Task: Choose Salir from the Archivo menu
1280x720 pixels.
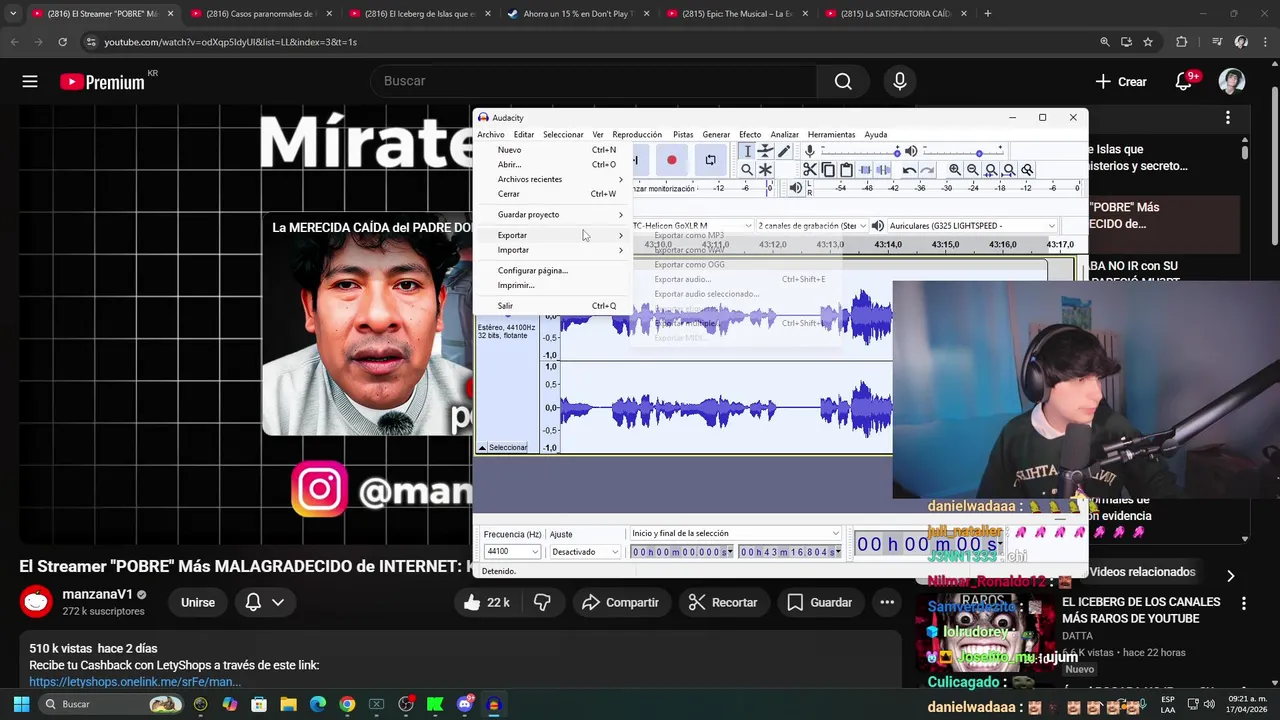Action: click(554, 306)
